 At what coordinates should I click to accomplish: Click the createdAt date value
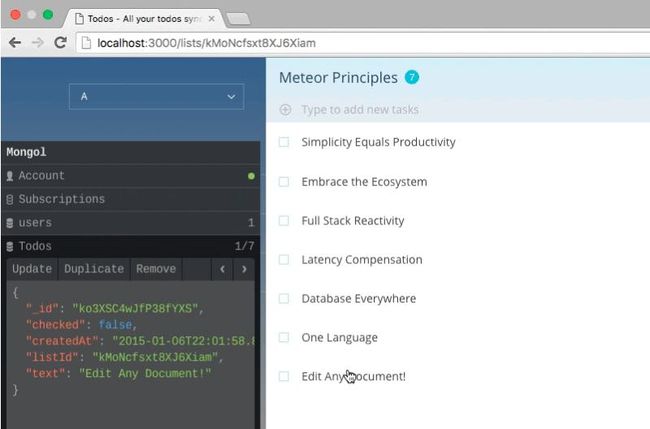(184, 341)
